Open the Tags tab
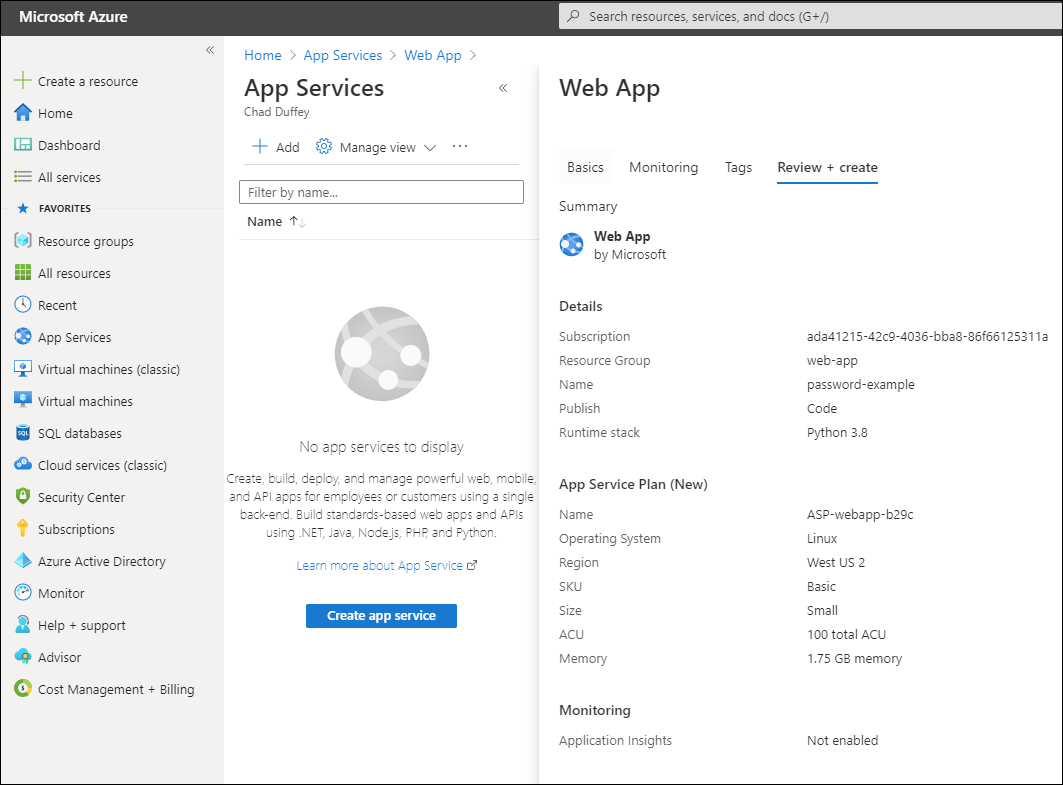The image size is (1063, 785). (738, 167)
